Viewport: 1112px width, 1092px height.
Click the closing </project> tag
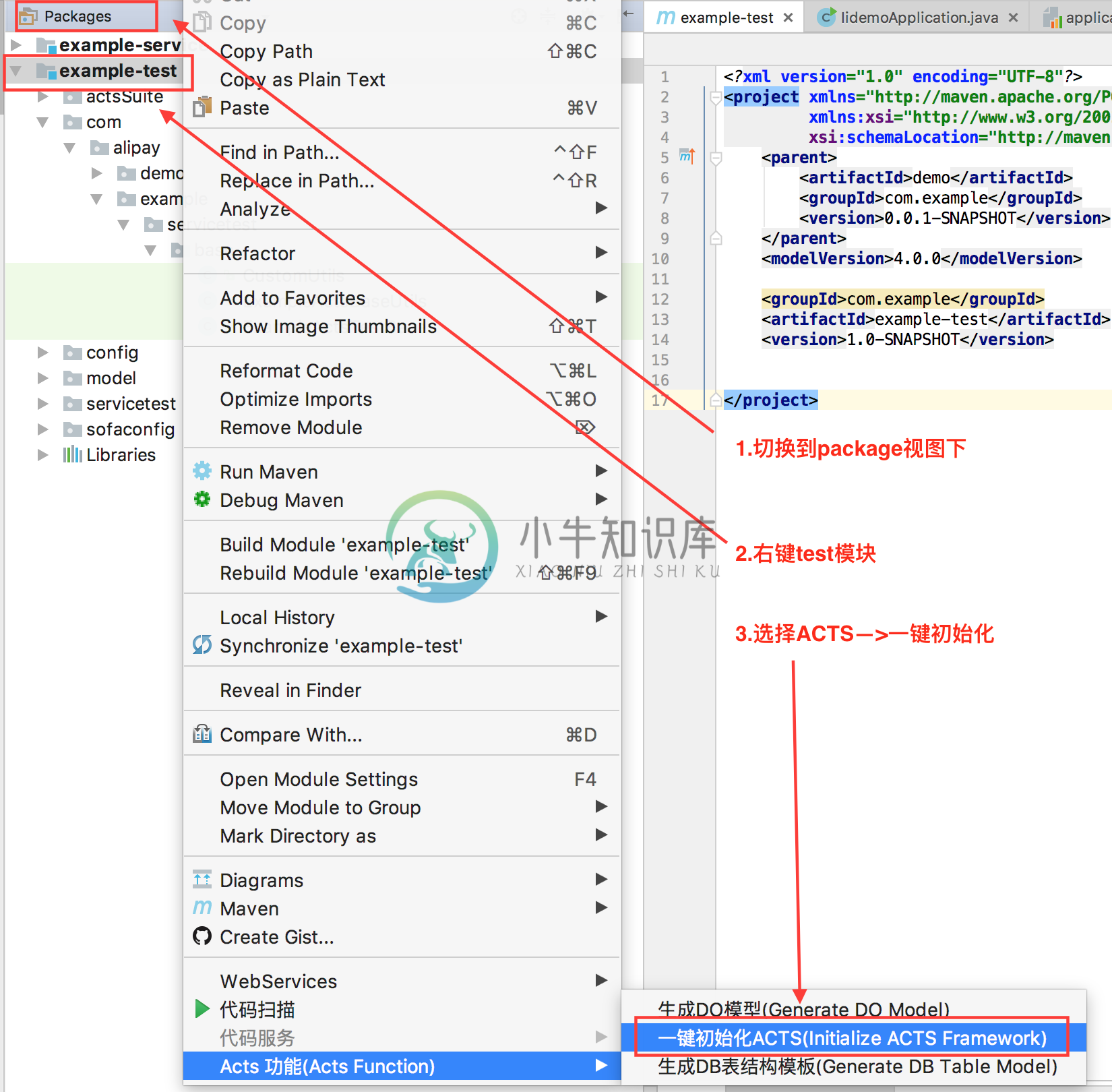(770, 400)
